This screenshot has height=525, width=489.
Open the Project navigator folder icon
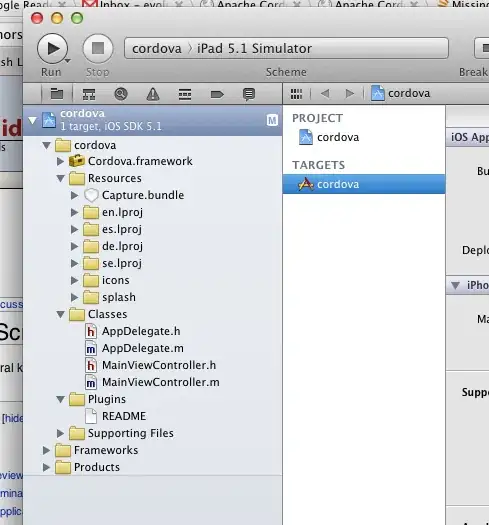pos(57,94)
